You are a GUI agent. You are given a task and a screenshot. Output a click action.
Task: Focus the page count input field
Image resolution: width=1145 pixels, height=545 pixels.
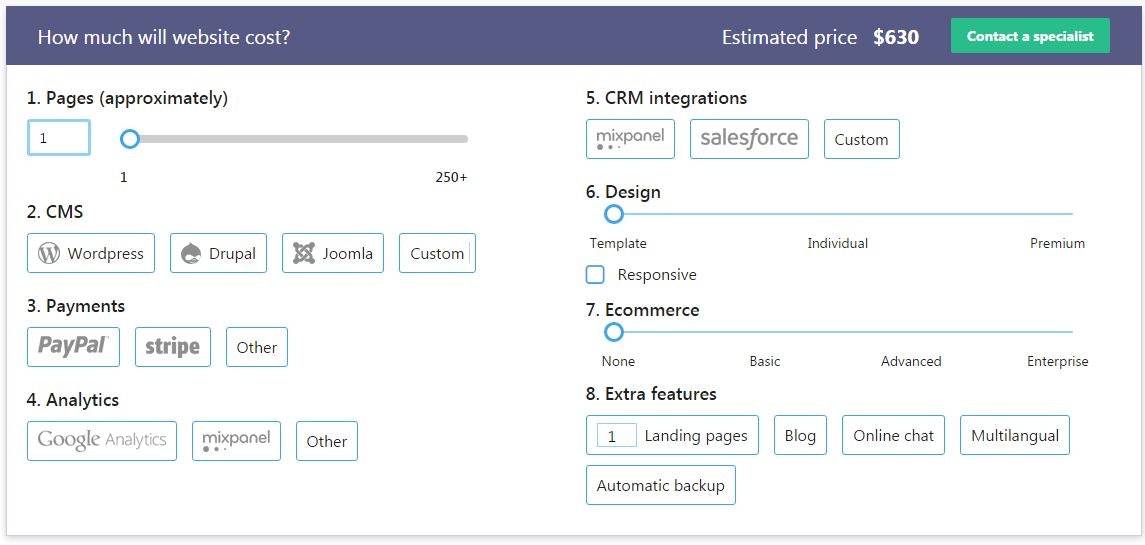click(59, 138)
